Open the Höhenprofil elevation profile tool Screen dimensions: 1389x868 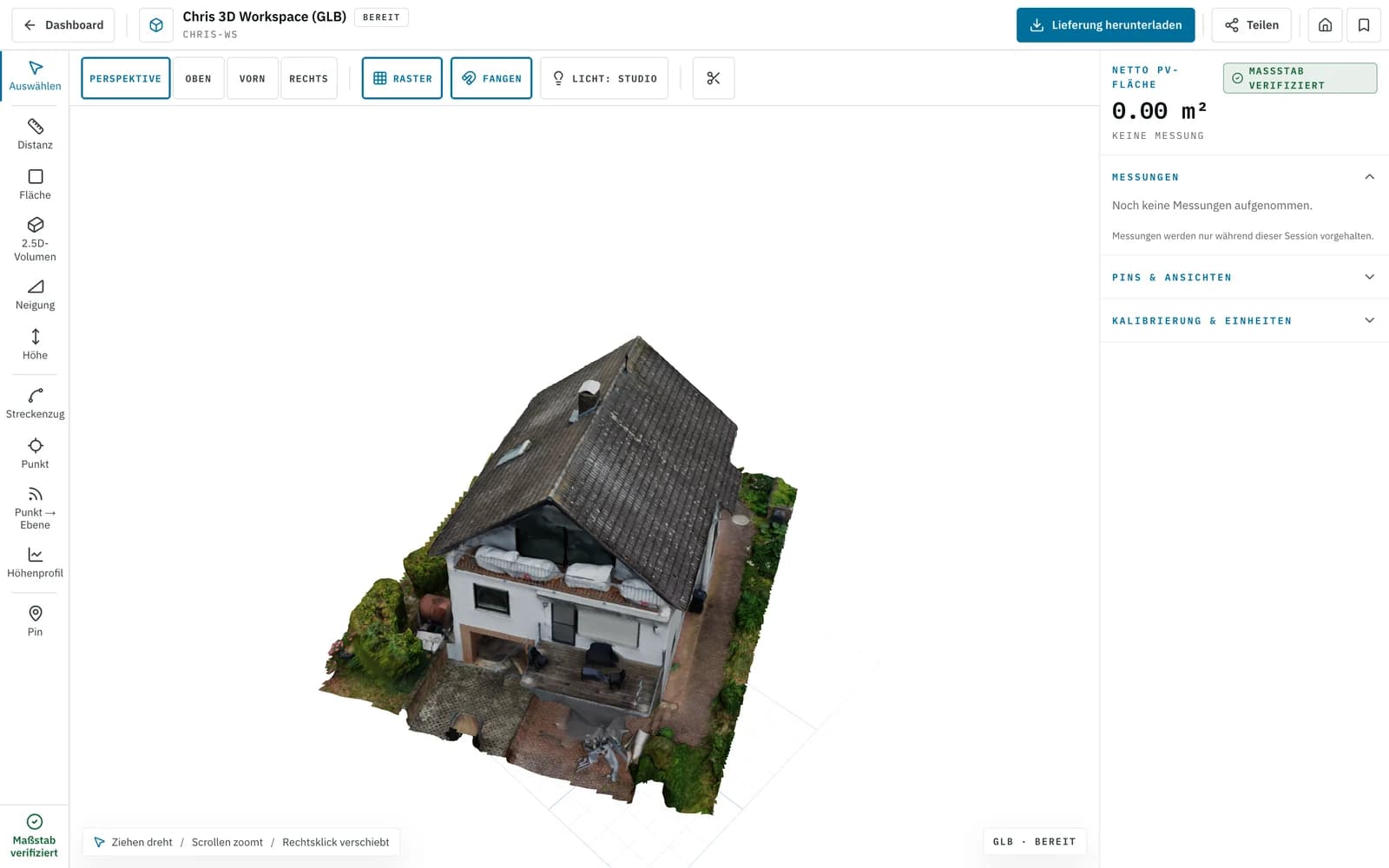click(35, 562)
